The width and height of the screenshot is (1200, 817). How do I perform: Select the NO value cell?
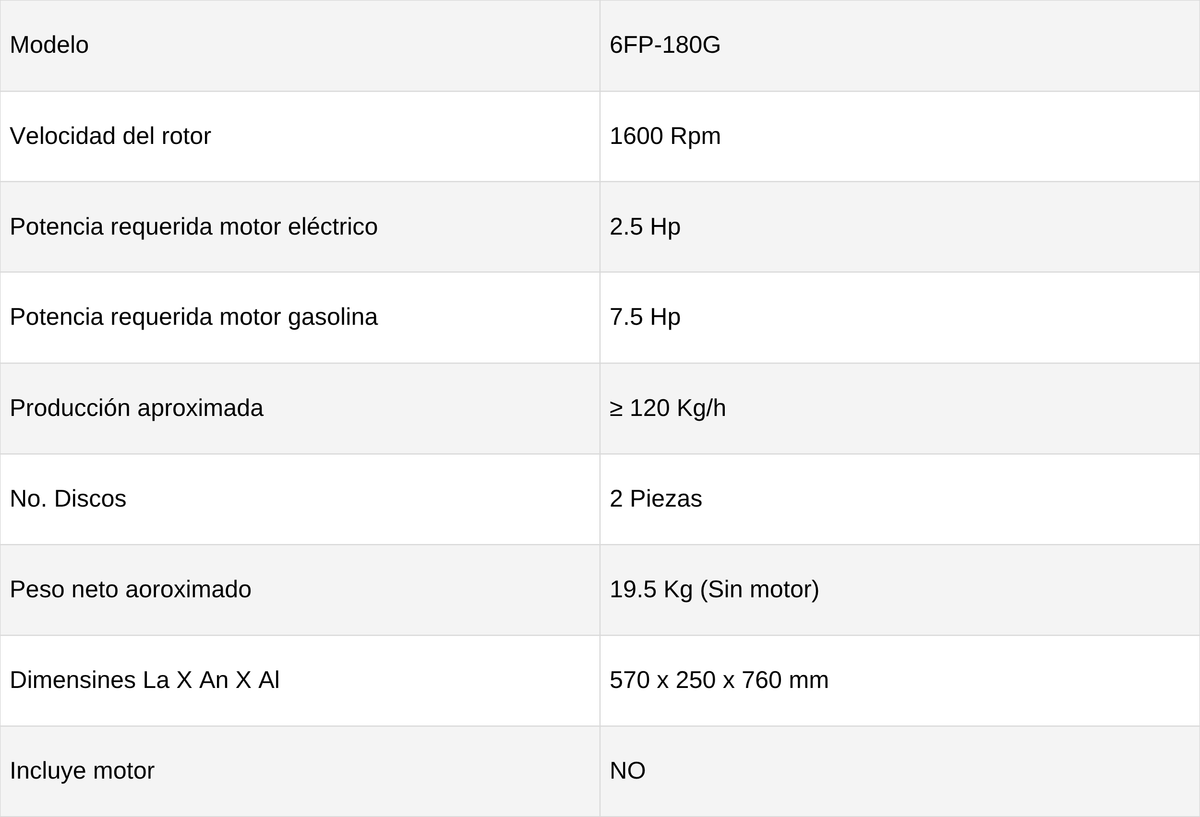(x=900, y=772)
